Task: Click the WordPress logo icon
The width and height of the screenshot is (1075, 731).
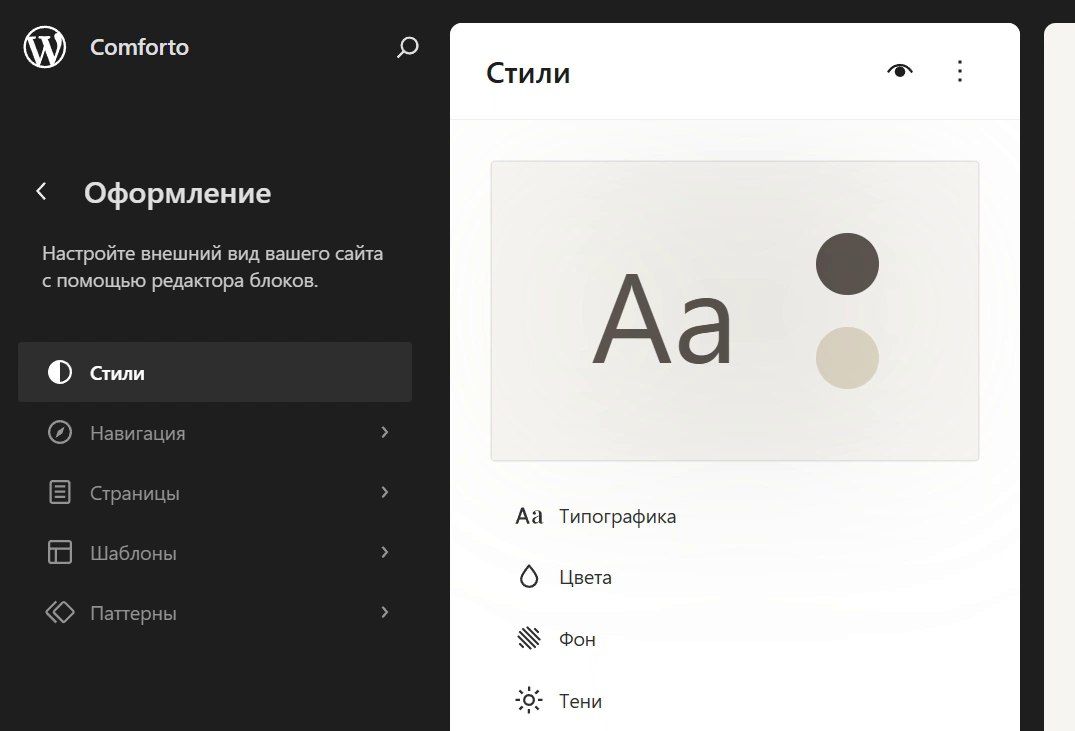Action: point(45,47)
